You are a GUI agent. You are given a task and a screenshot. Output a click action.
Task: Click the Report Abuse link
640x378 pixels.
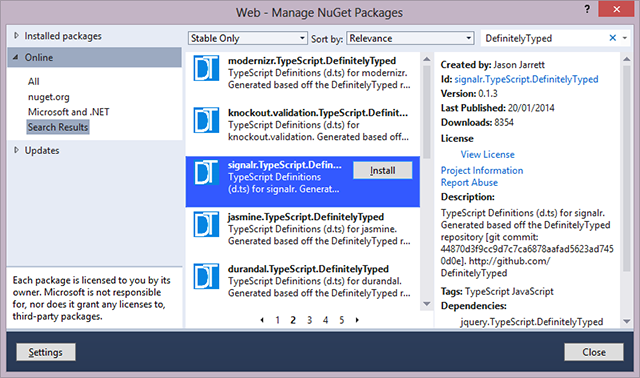click(469, 182)
